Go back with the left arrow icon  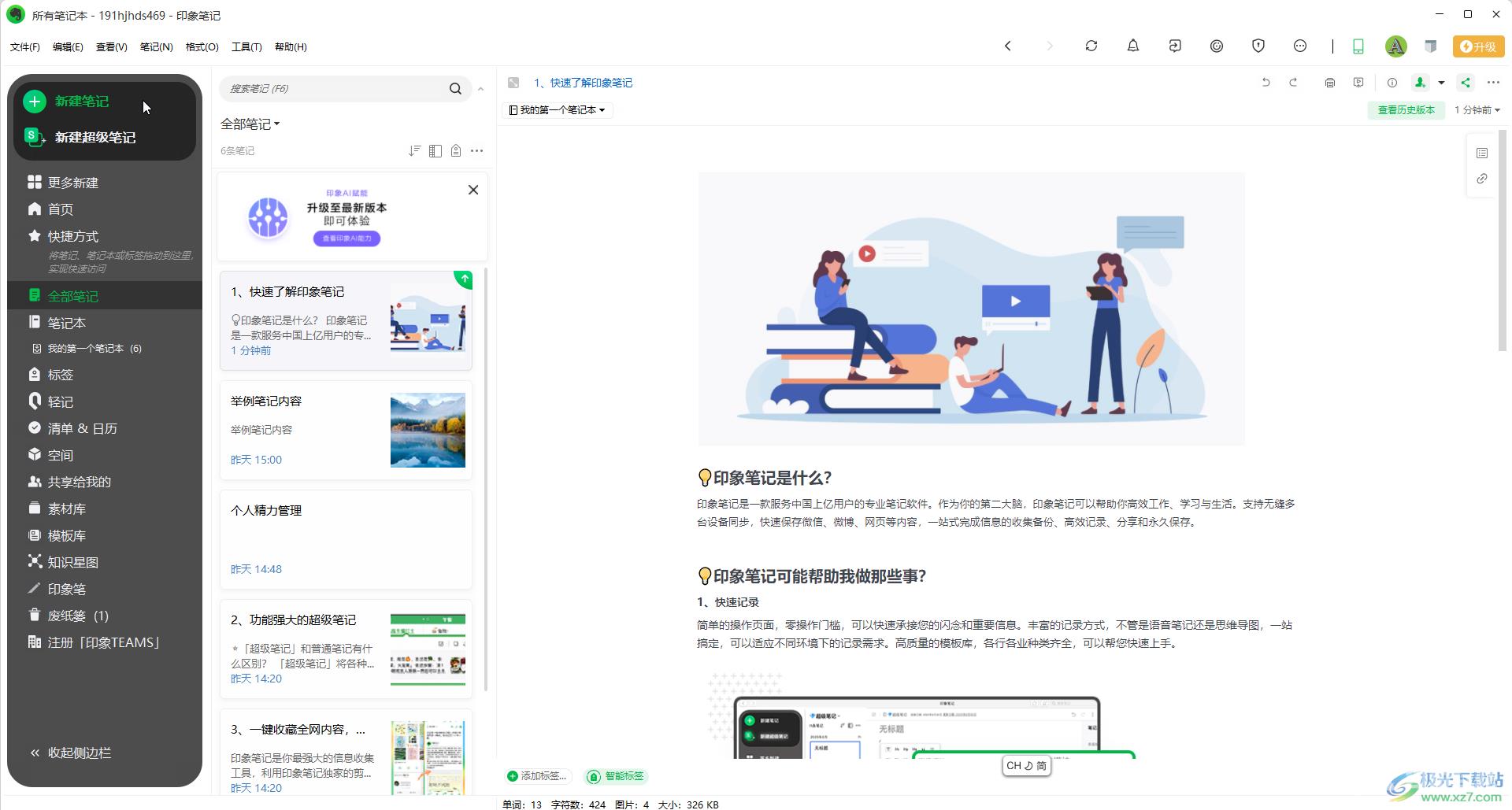(x=1007, y=46)
